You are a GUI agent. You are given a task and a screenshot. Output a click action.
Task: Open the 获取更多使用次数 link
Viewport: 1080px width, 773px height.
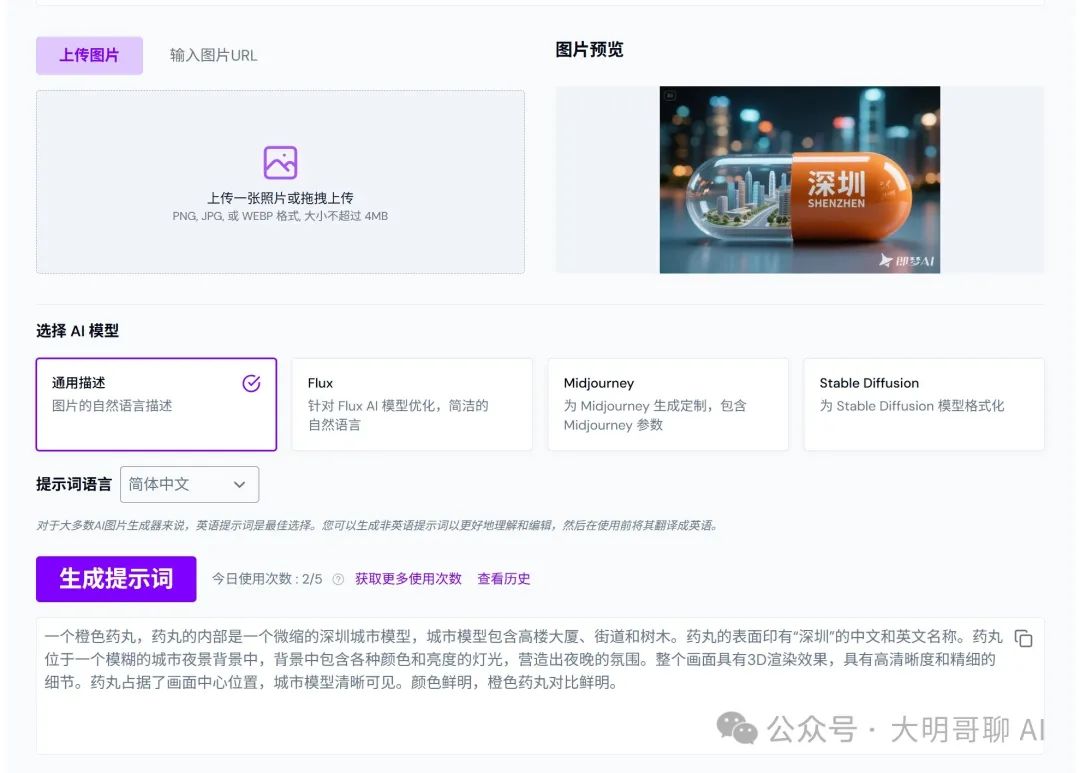click(408, 579)
